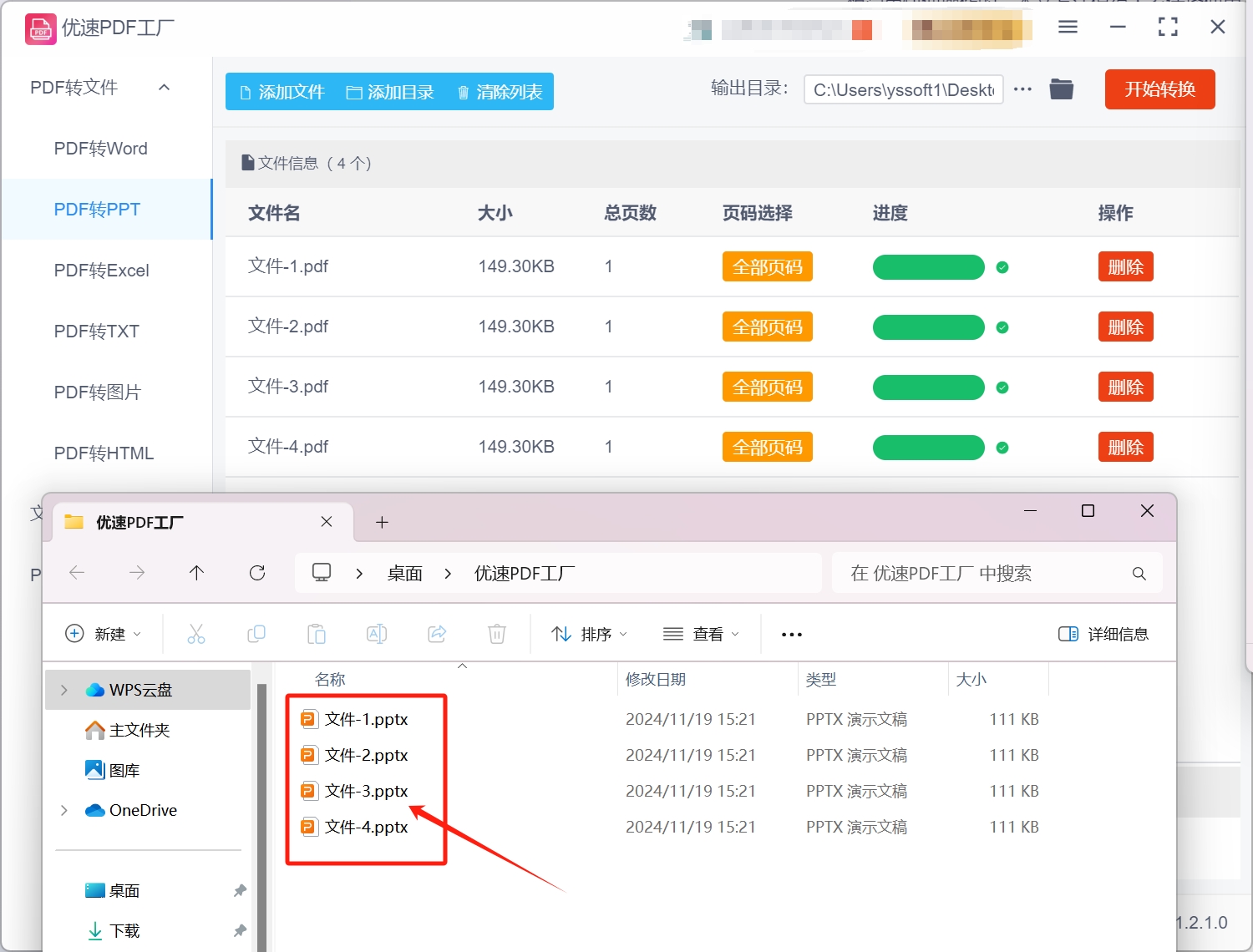The height and width of the screenshot is (952, 1253).
Task: Collapse the PDF转文件 sidebar section
Action: point(165,88)
